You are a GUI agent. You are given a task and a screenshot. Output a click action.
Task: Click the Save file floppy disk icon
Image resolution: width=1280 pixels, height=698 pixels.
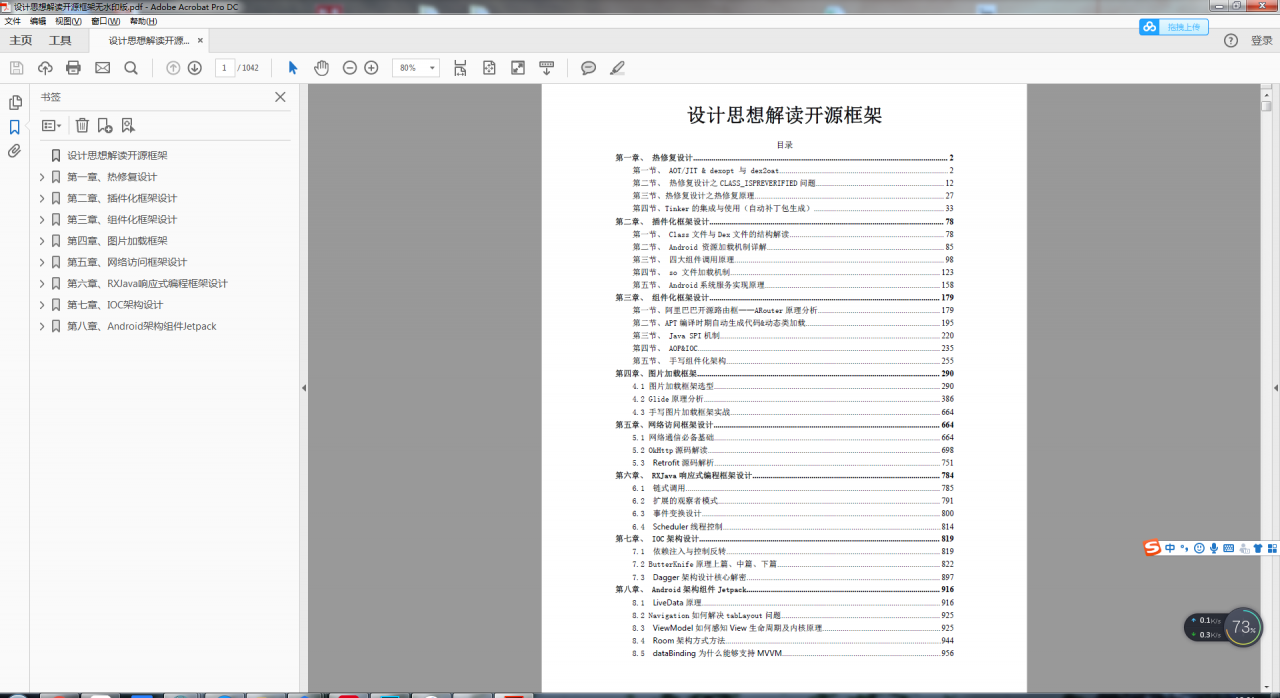tap(16, 68)
